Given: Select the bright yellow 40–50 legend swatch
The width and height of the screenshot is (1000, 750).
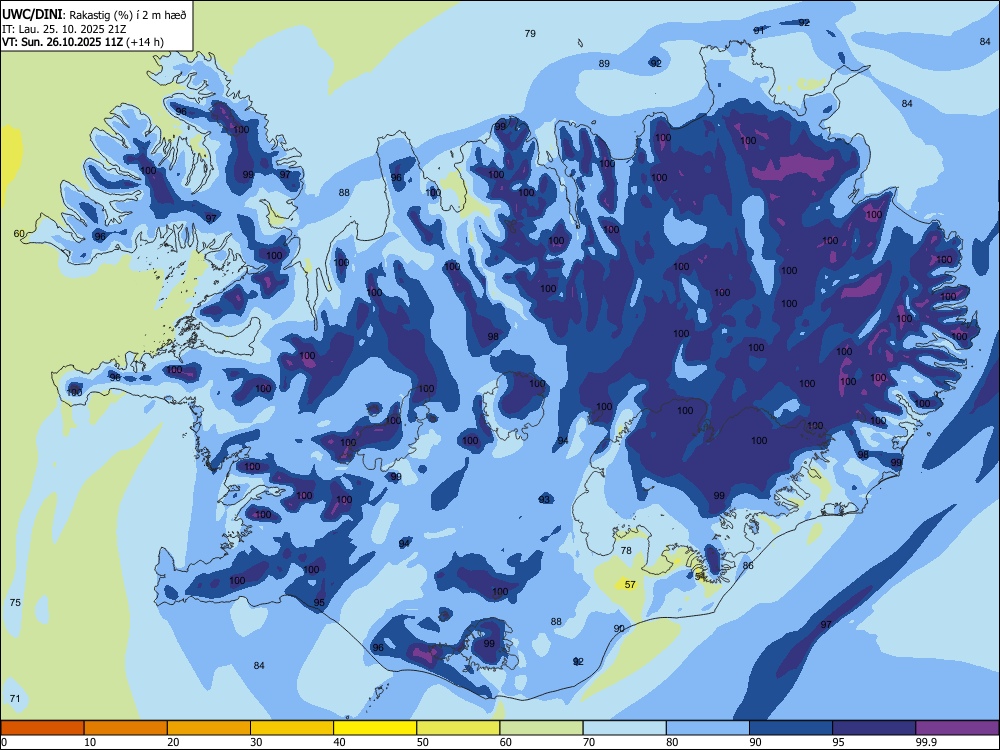Looking at the screenshot, I should [375, 728].
